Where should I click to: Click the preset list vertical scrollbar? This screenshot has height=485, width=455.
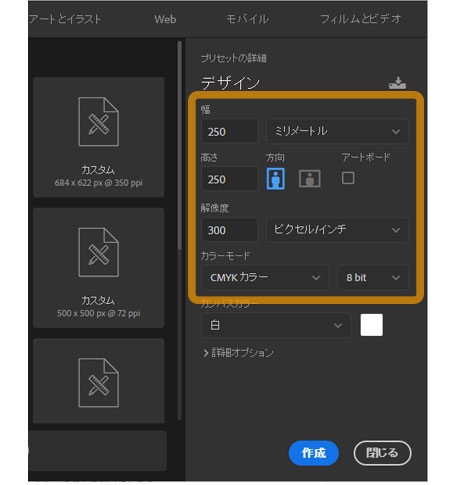[x=180, y=145]
